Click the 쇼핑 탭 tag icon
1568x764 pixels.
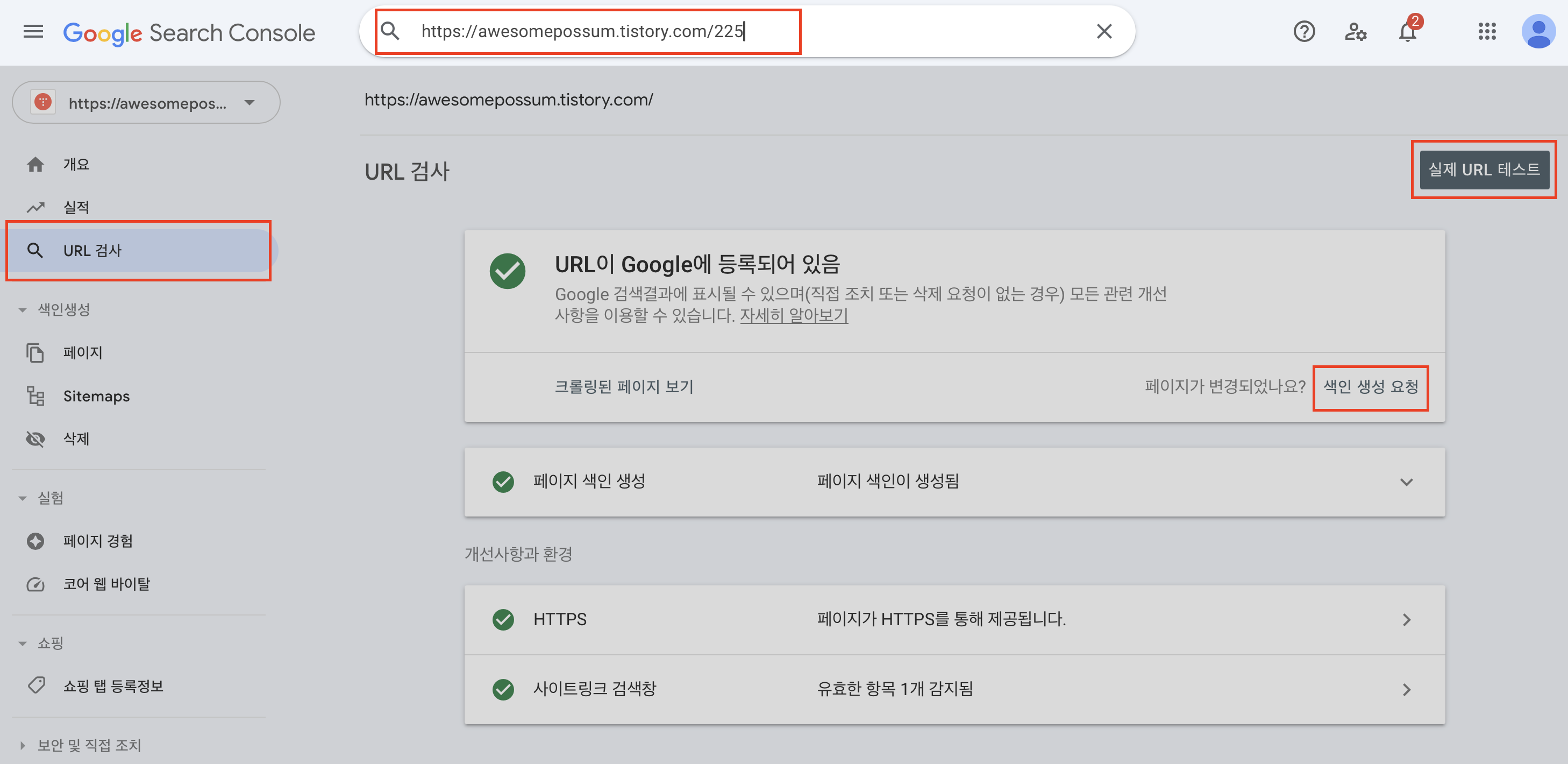pos(36,685)
